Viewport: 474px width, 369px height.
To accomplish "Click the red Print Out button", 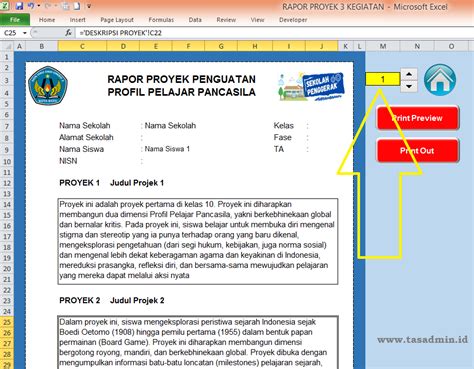I will [418, 150].
